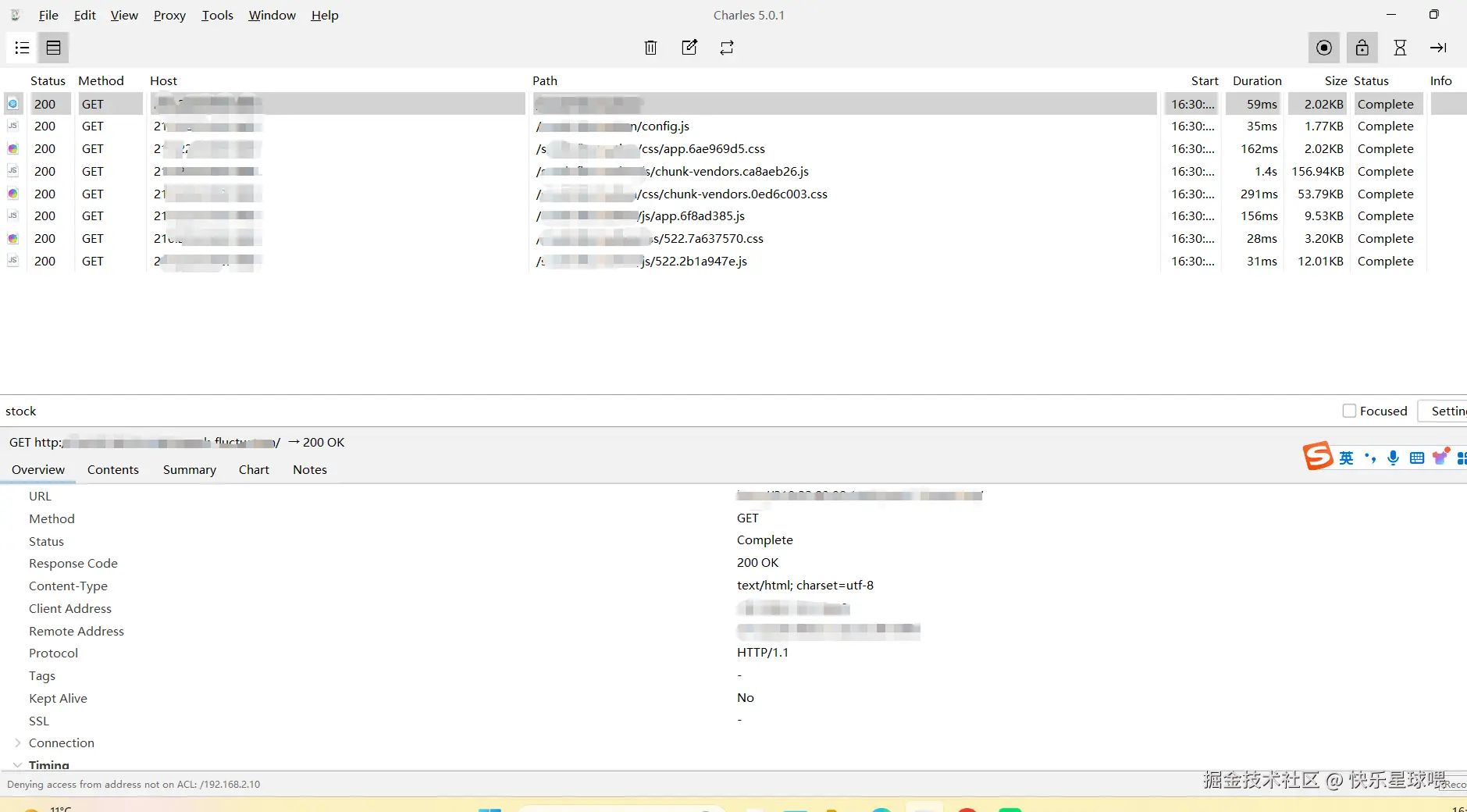1467x812 pixels.
Task: Switch to structure tree view icon
Action: [22, 48]
